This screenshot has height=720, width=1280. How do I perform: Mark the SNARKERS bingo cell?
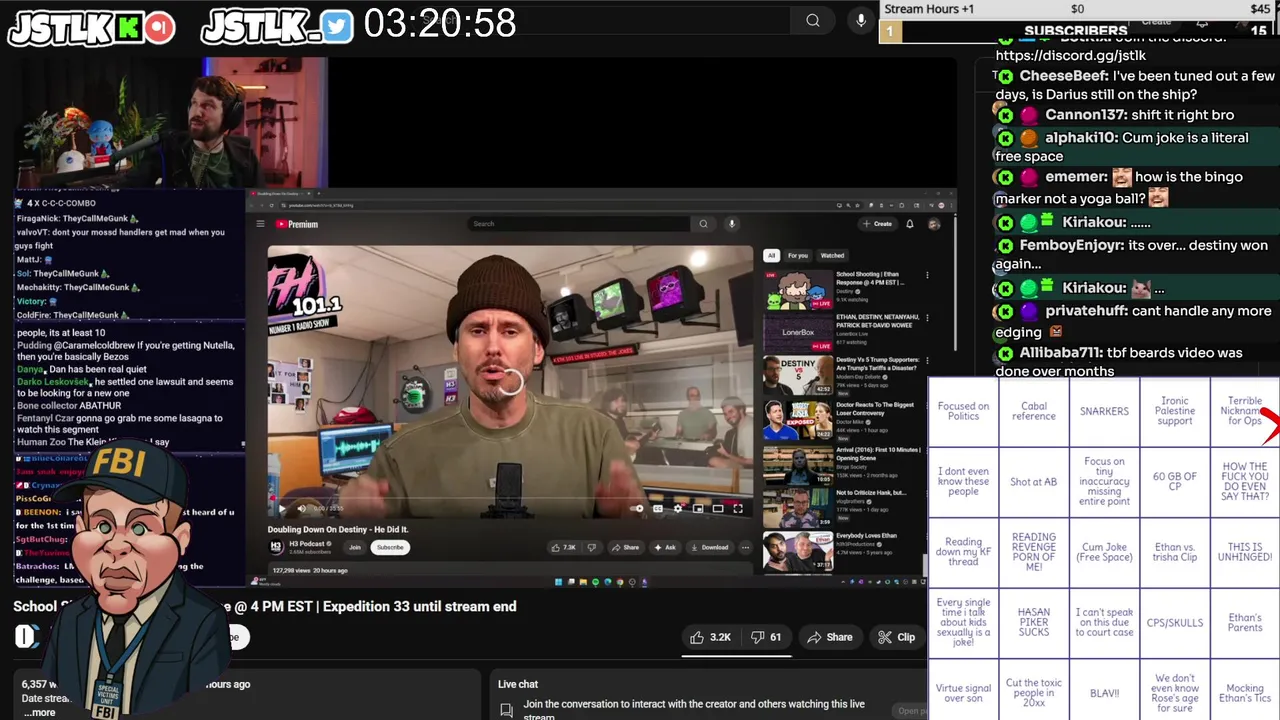(1104, 411)
